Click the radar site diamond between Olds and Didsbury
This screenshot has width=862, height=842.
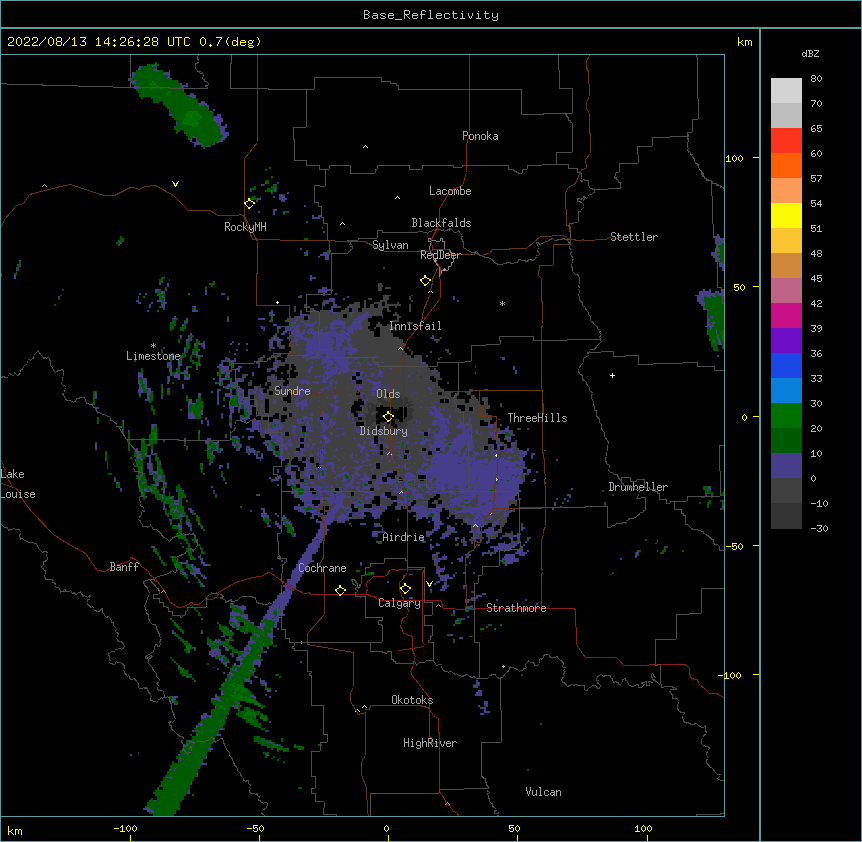click(x=388, y=417)
